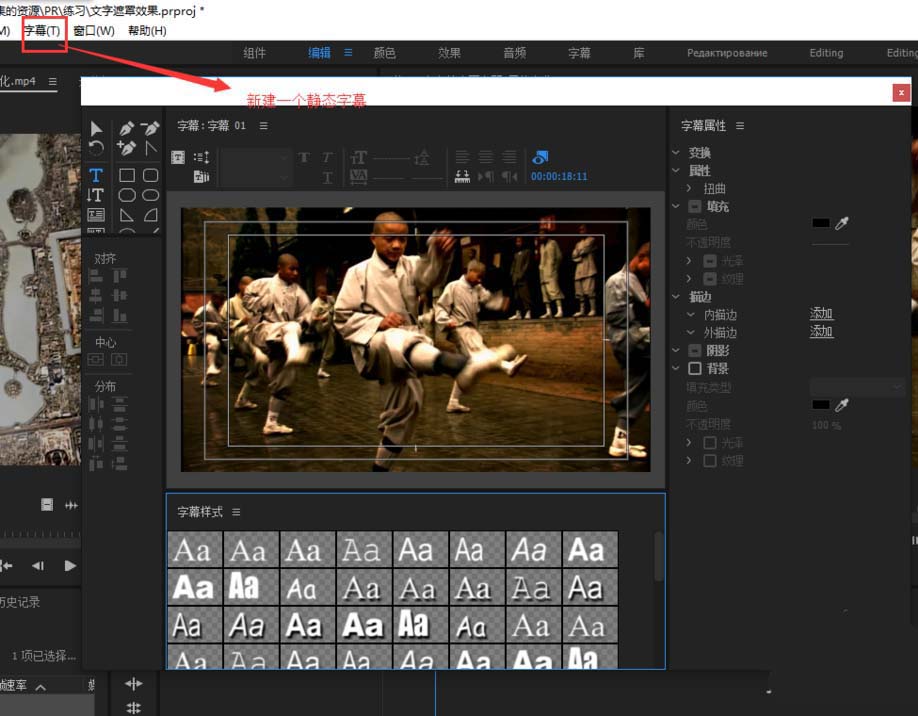The width and height of the screenshot is (918, 716).
Task: Expand the 扭曲 property group
Action: tap(689, 189)
